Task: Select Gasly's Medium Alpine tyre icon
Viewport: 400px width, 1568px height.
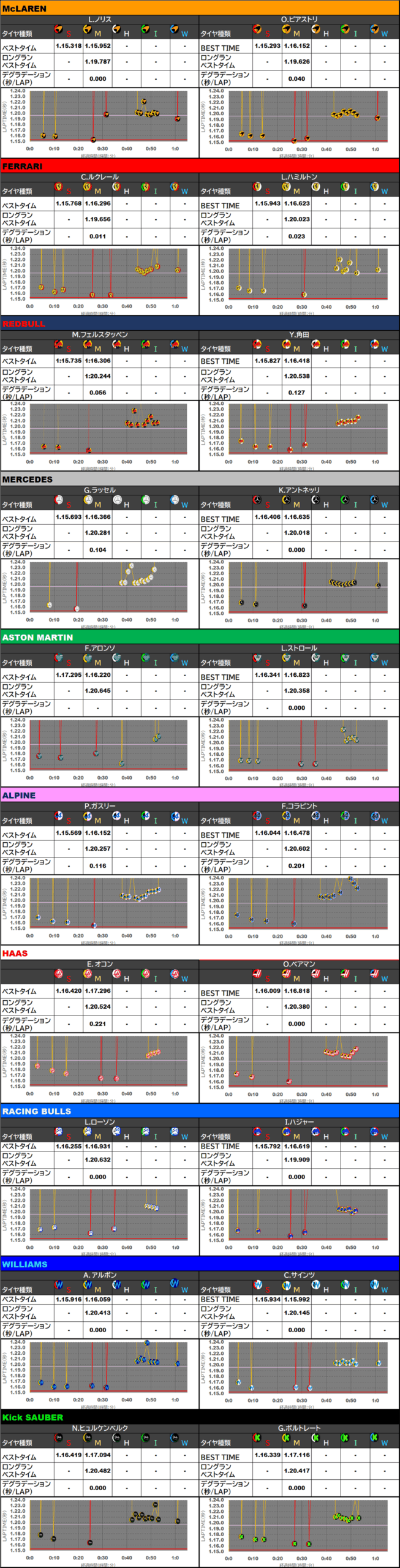Action: pos(88,816)
